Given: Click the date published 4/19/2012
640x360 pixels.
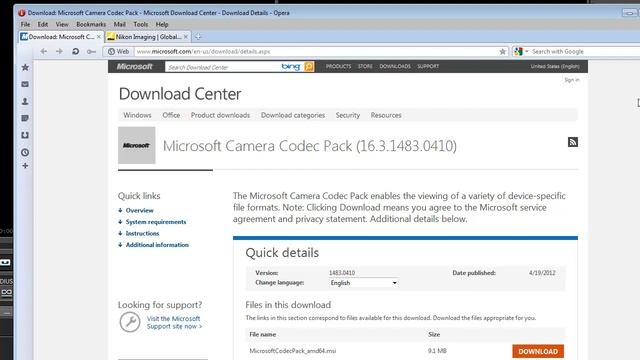Looking at the screenshot, I should [x=542, y=273].
